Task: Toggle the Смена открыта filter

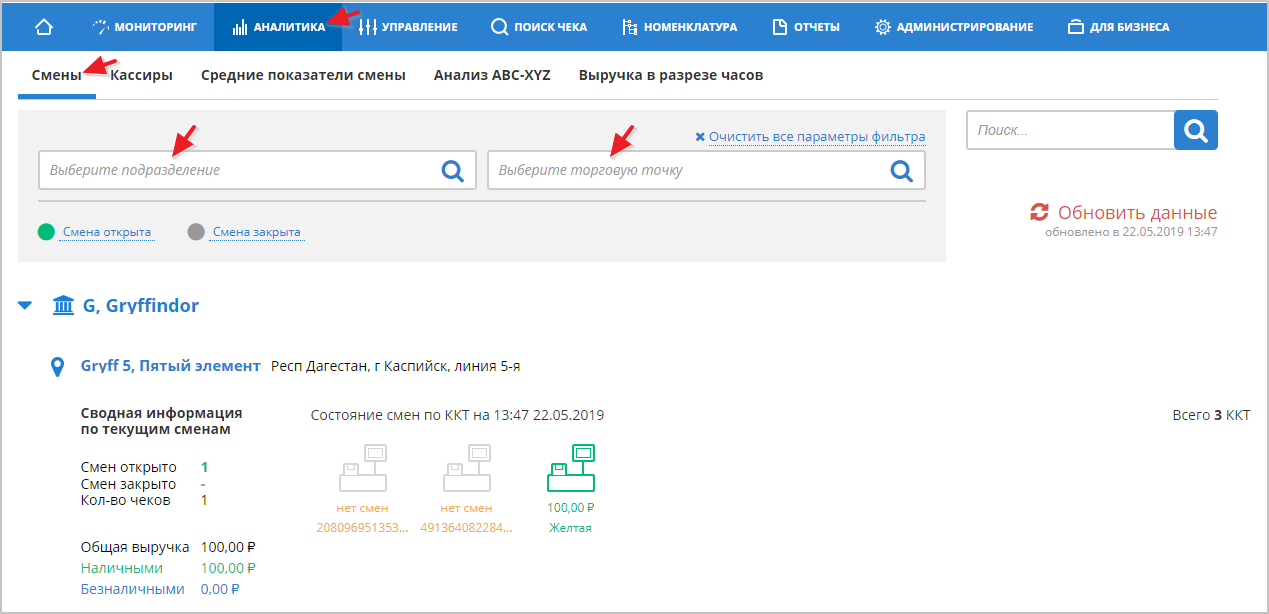Action: [x=106, y=232]
